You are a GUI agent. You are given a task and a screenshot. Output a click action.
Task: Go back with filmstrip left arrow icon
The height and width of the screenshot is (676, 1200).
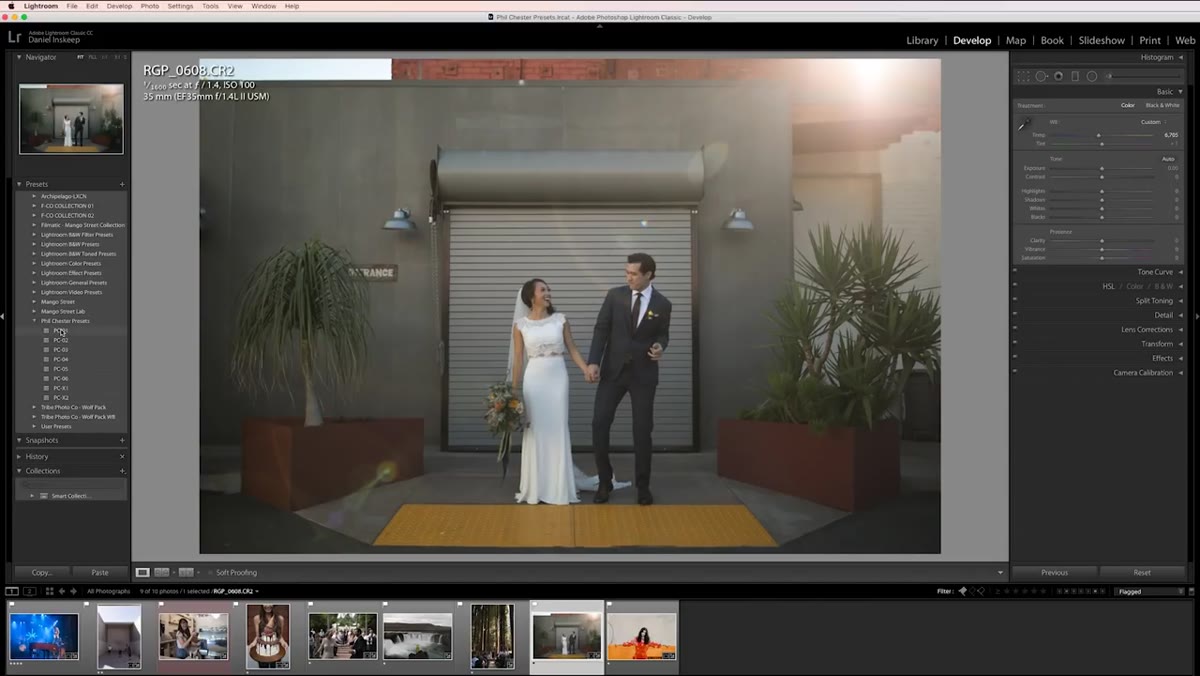click(x=62, y=591)
